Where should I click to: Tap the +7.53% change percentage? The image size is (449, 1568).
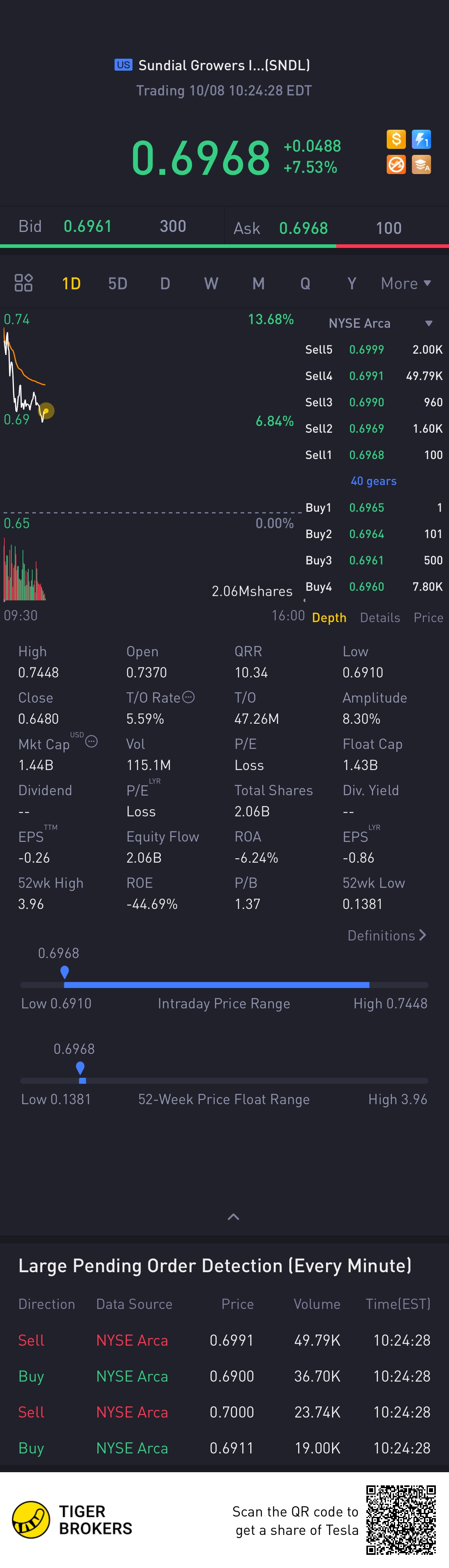310,167
